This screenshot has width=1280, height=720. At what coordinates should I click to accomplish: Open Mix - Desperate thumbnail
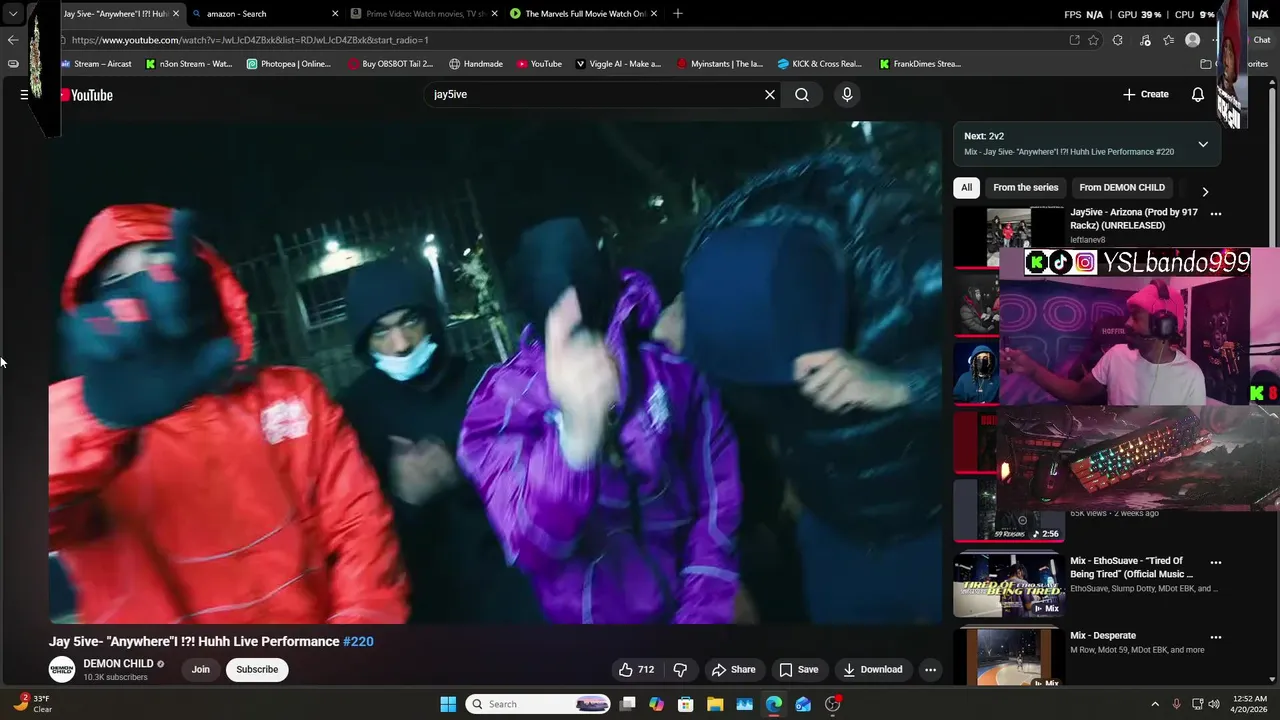tap(1008, 656)
